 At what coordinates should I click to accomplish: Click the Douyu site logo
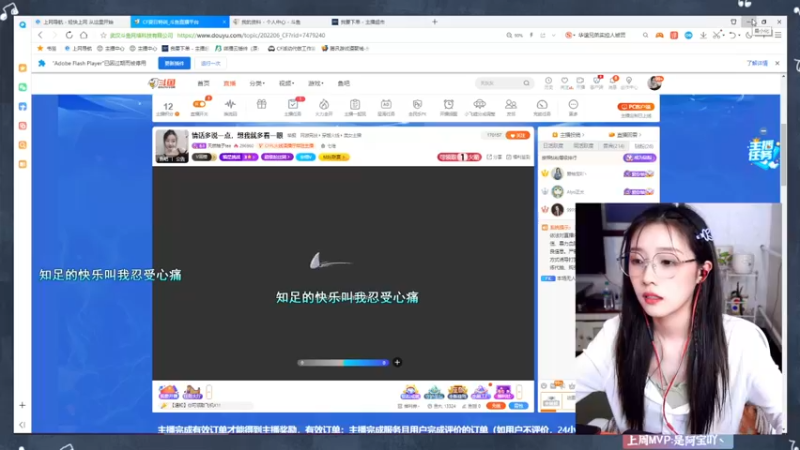coord(162,83)
